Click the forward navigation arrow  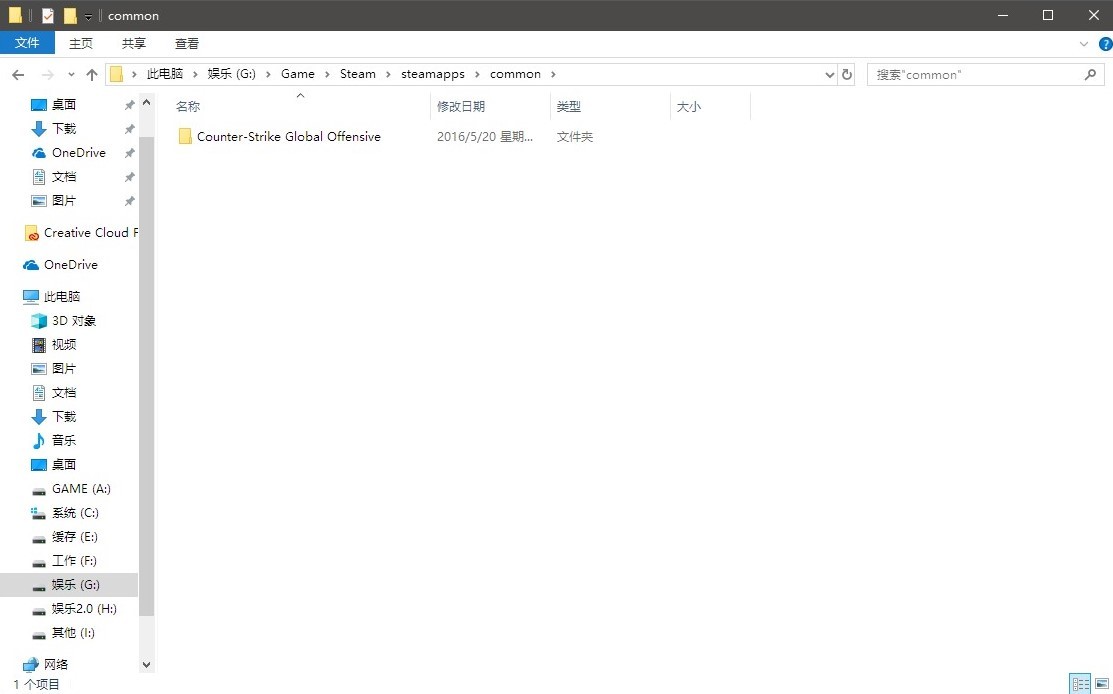point(48,75)
